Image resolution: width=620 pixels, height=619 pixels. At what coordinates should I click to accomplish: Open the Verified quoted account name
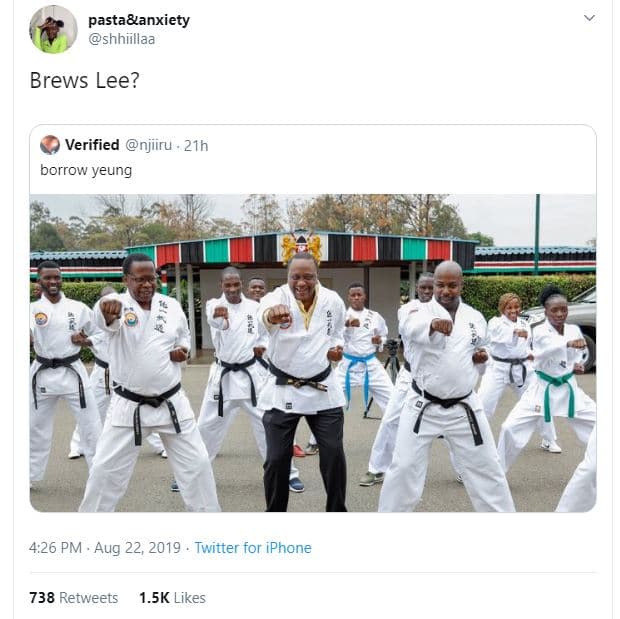pyautogui.click(x=92, y=145)
